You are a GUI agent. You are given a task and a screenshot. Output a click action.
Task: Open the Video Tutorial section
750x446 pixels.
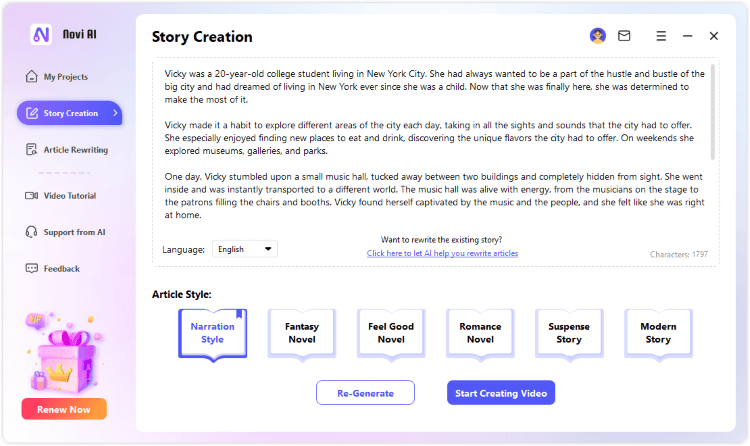click(x=61, y=196)
